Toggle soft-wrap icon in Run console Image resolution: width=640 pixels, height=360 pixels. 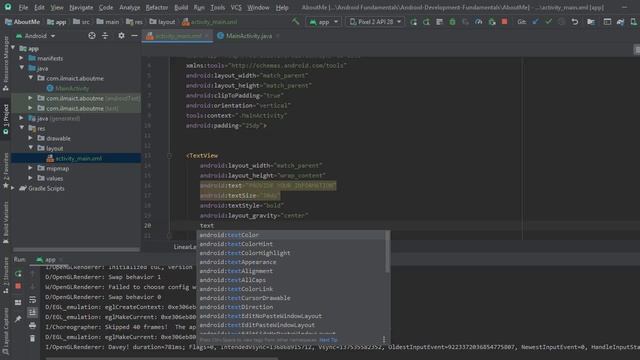(33, 300)
